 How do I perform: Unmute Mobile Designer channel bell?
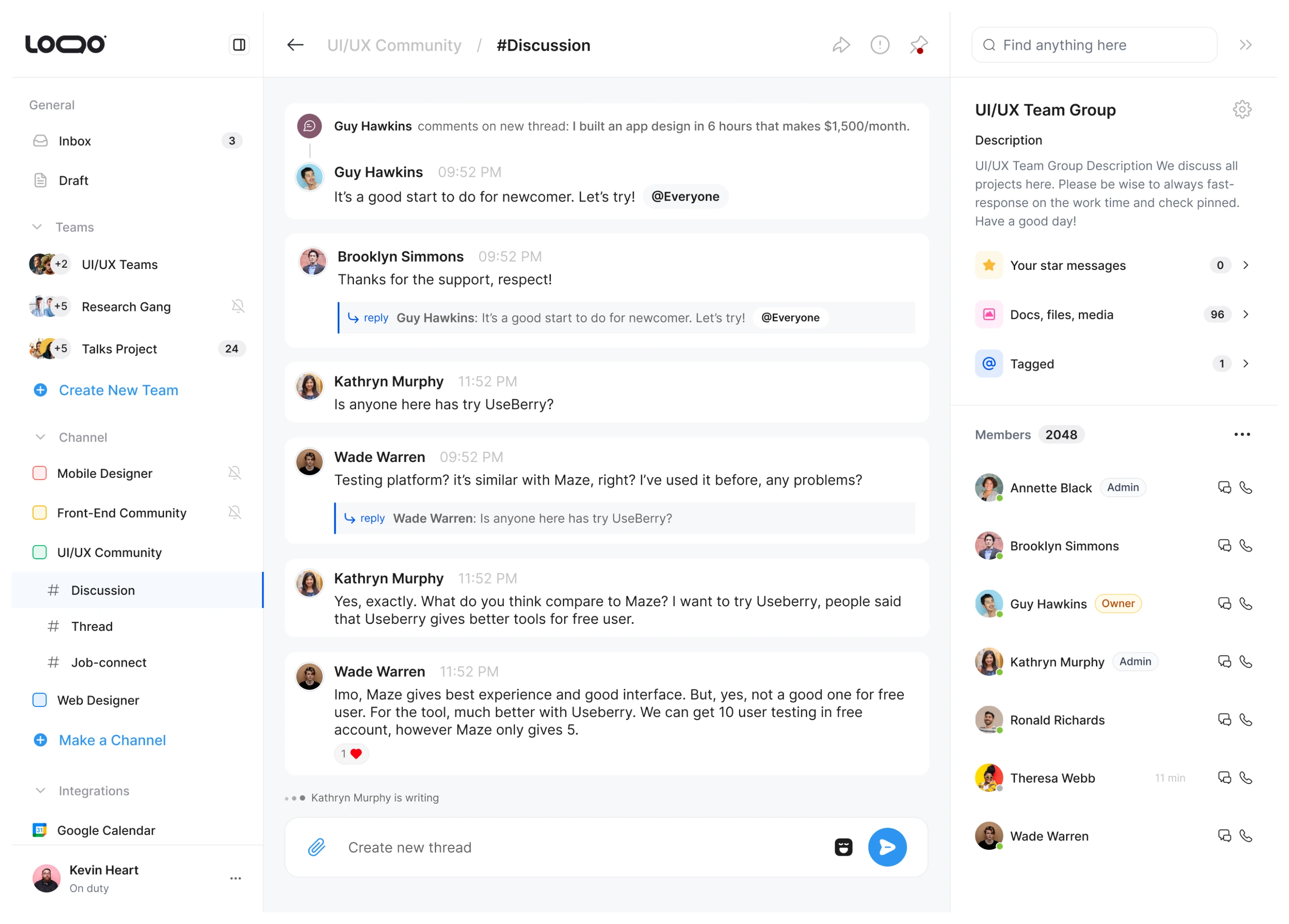pyautogui.click(x=234, y=473)
